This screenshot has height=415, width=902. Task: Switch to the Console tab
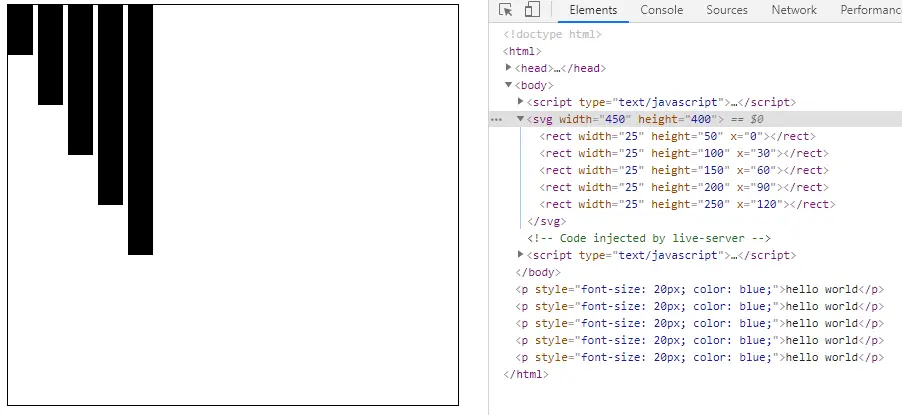tap(662, 10)
